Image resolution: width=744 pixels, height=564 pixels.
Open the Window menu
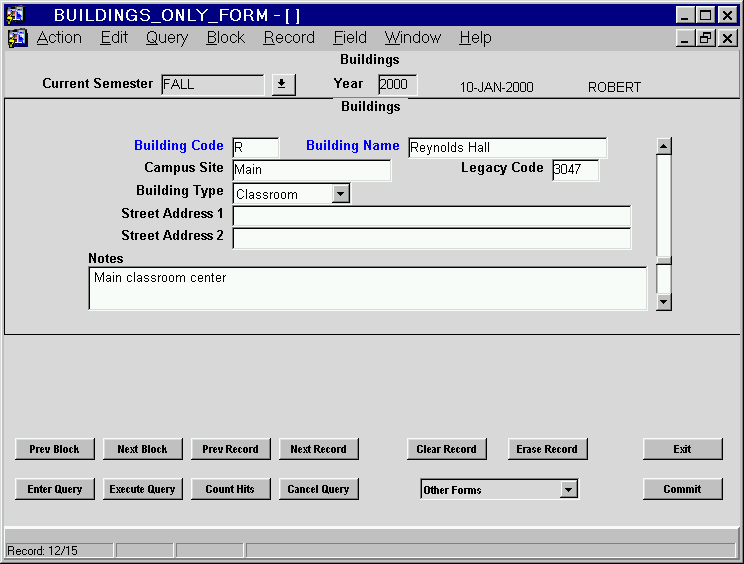pos(412,37)
